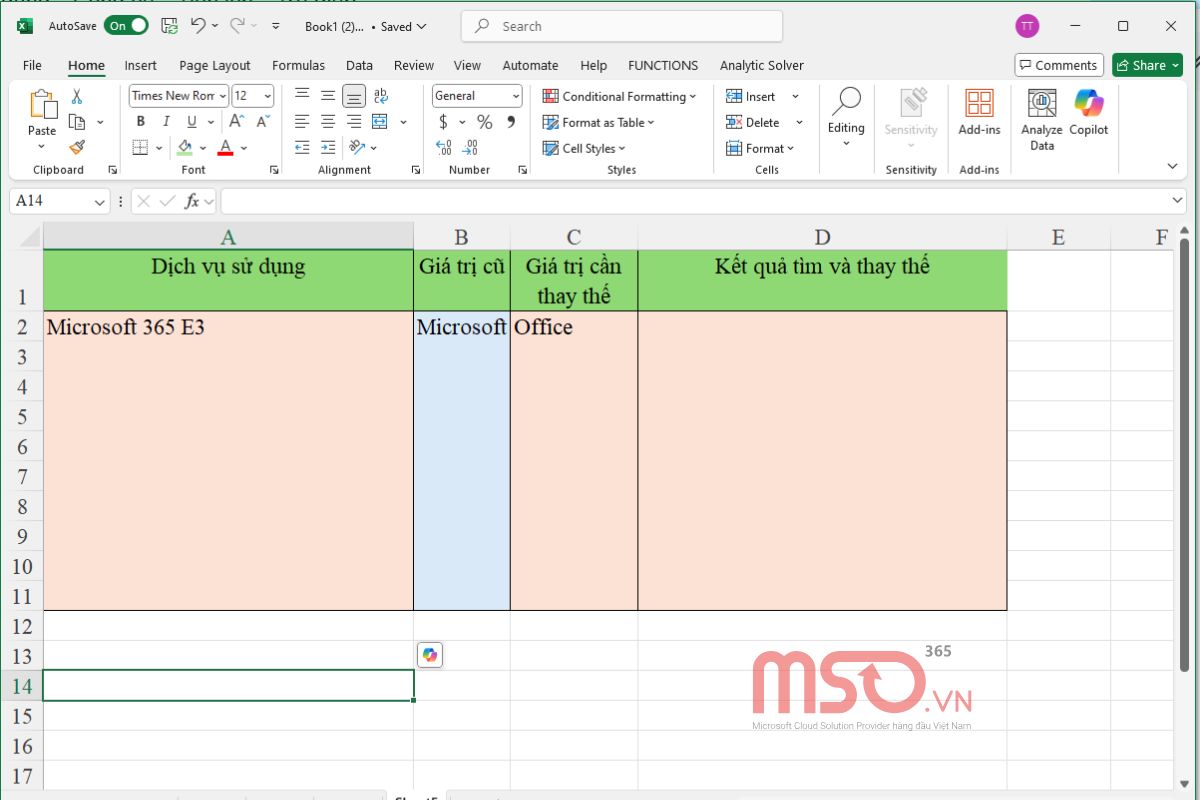Click the Cut scissors icon

[x=77, y=97]
